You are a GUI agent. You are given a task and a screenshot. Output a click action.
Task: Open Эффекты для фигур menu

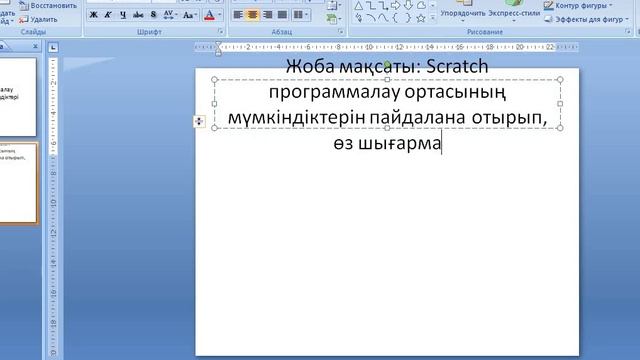[587, 19]
